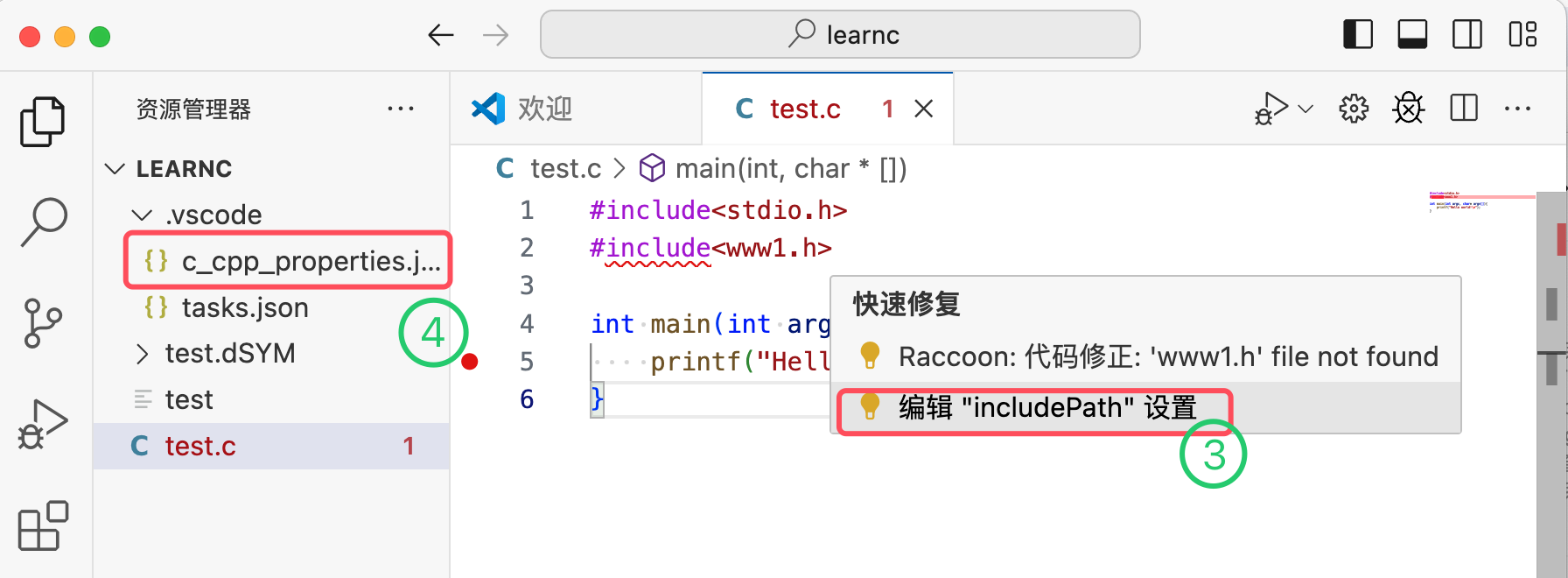Viewport: 1568px width, 578px height.
Task: Click the breakpoint red dot on line 5
Action: [x=470, y=362]
